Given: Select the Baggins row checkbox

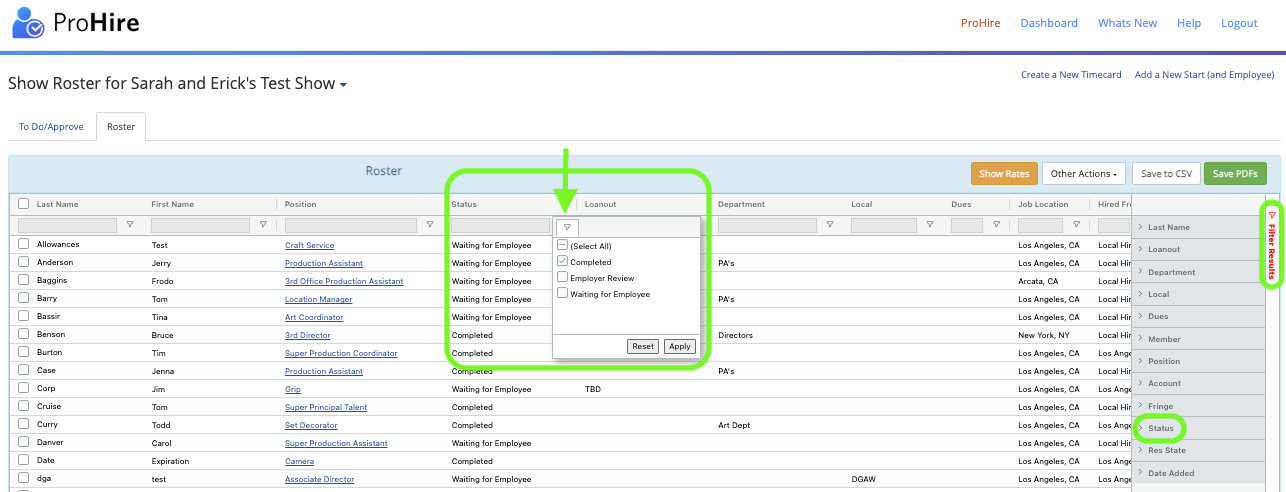Looking at the screenshot, I should [x=24, y=280].
